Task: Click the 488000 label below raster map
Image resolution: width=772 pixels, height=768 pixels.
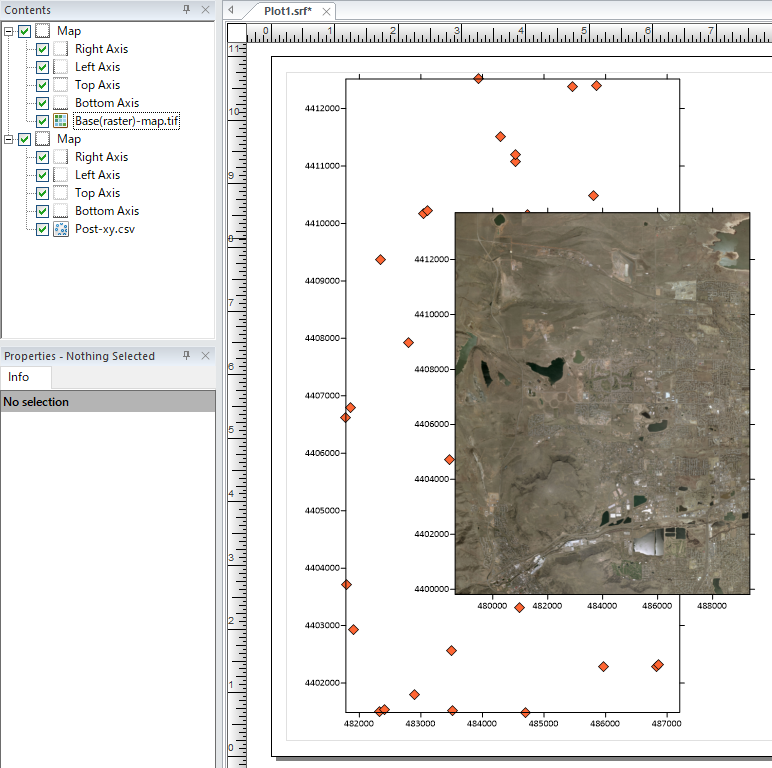Action: pos(712,606)
